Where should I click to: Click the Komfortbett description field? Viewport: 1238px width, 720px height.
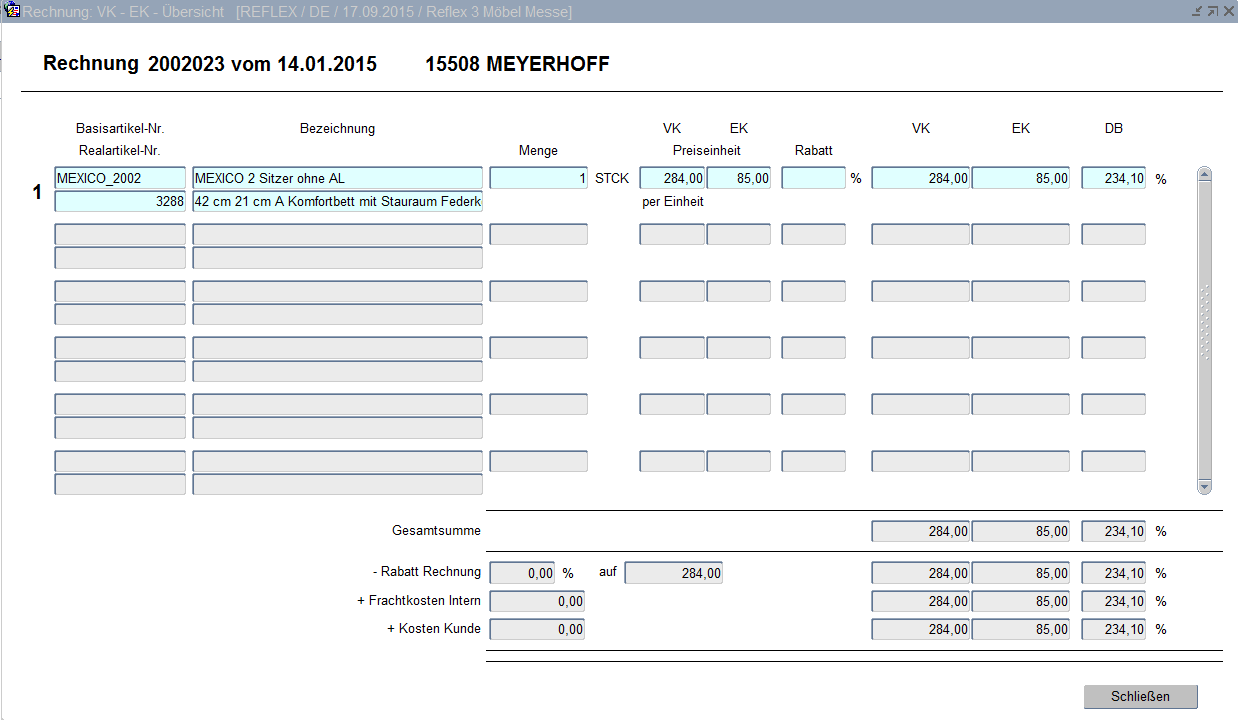coord(337,202)
